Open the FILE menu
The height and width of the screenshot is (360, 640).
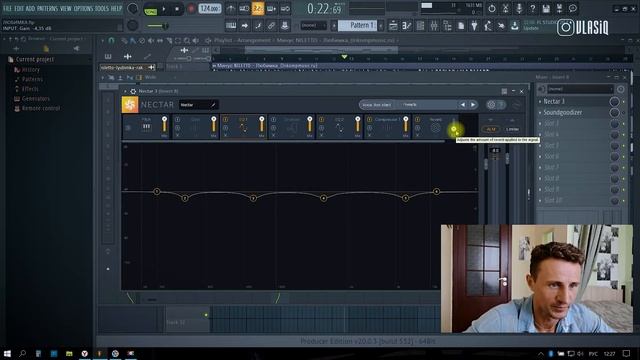pos(7,8)
